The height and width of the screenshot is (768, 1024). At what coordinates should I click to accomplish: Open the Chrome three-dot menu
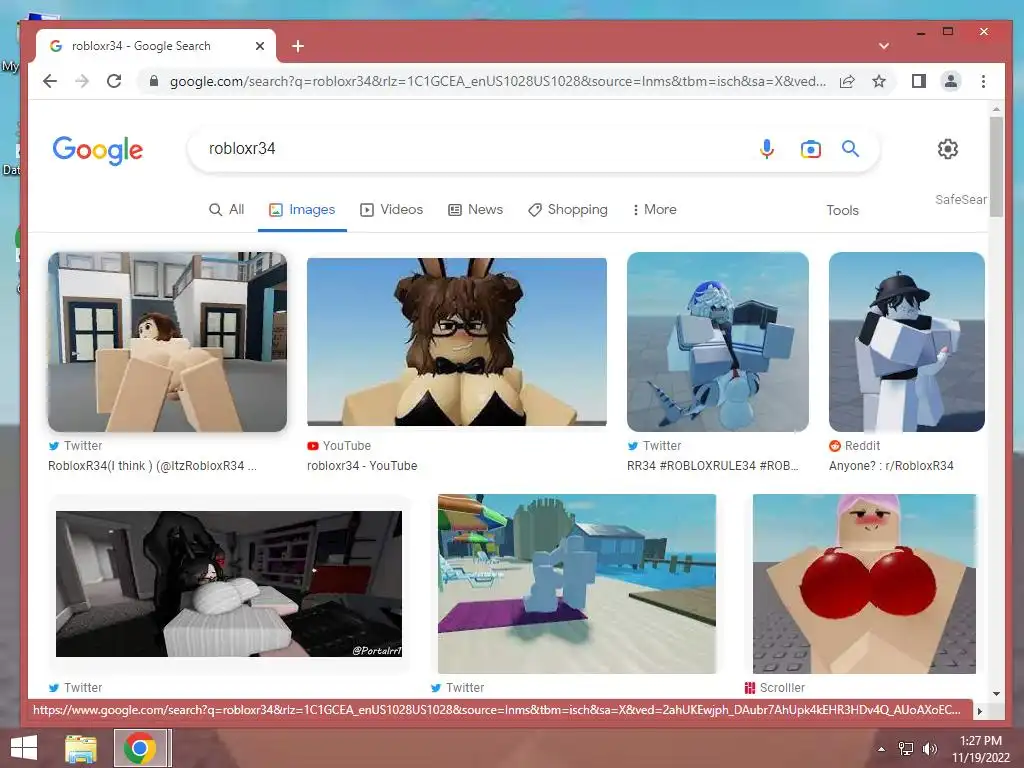984,81
